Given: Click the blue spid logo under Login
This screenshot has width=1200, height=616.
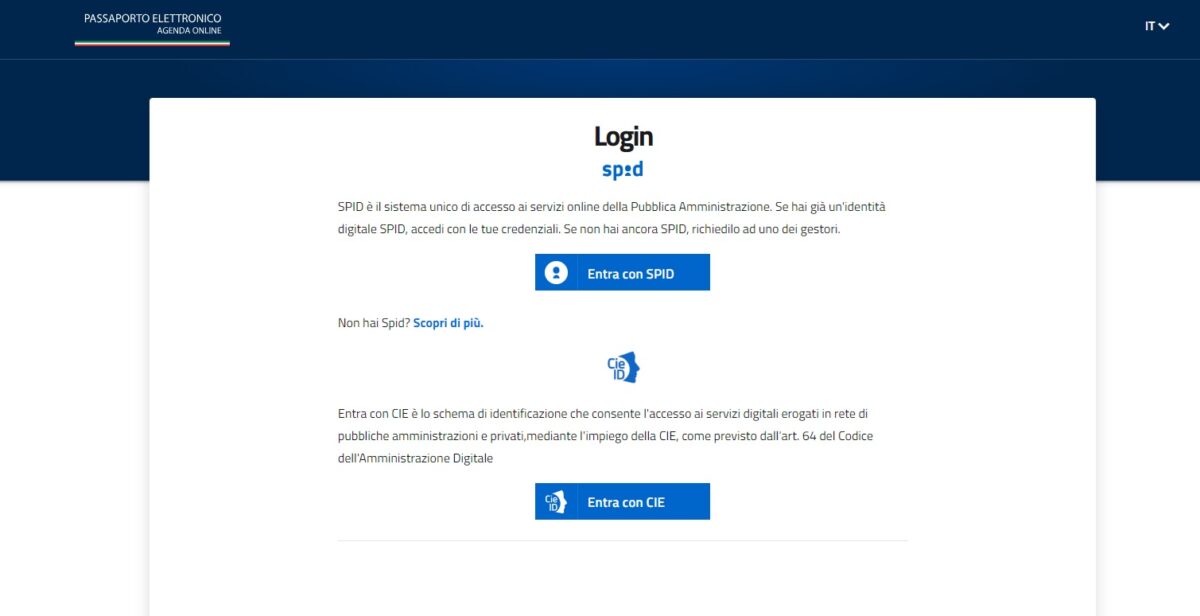Looking at the screenshot, I should point(622,170).
